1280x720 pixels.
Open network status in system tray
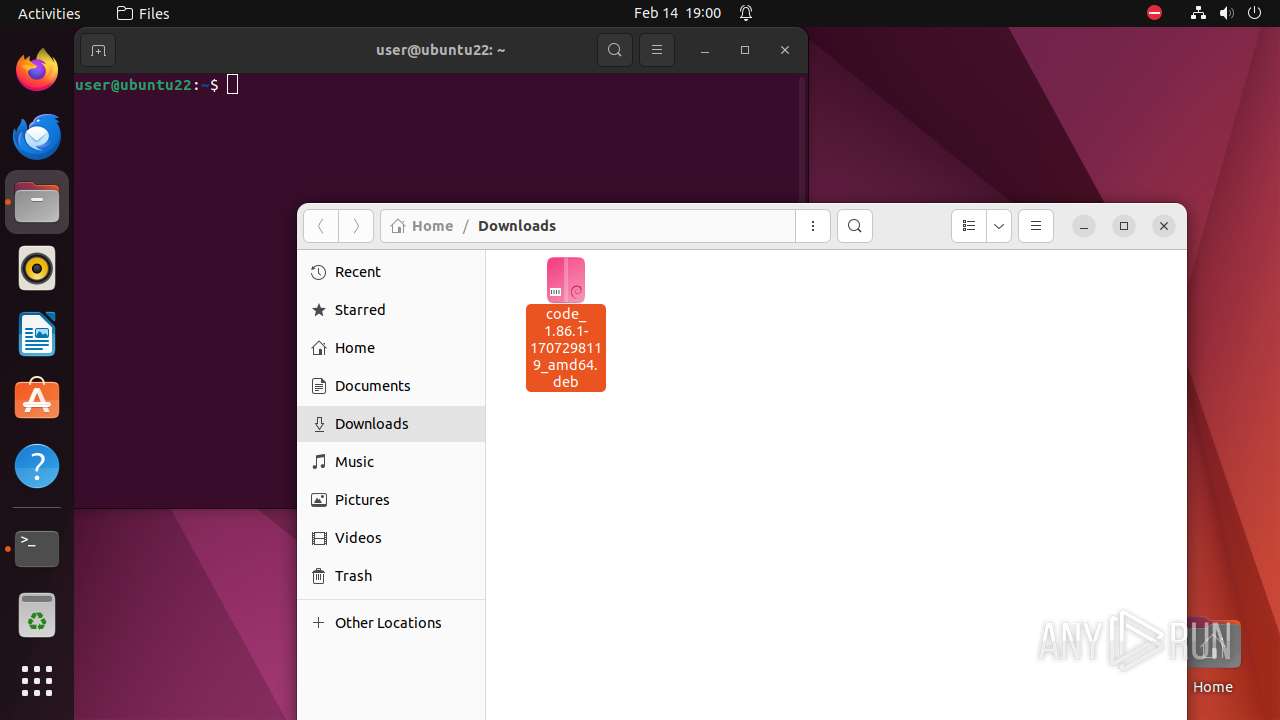point(1198,13)
